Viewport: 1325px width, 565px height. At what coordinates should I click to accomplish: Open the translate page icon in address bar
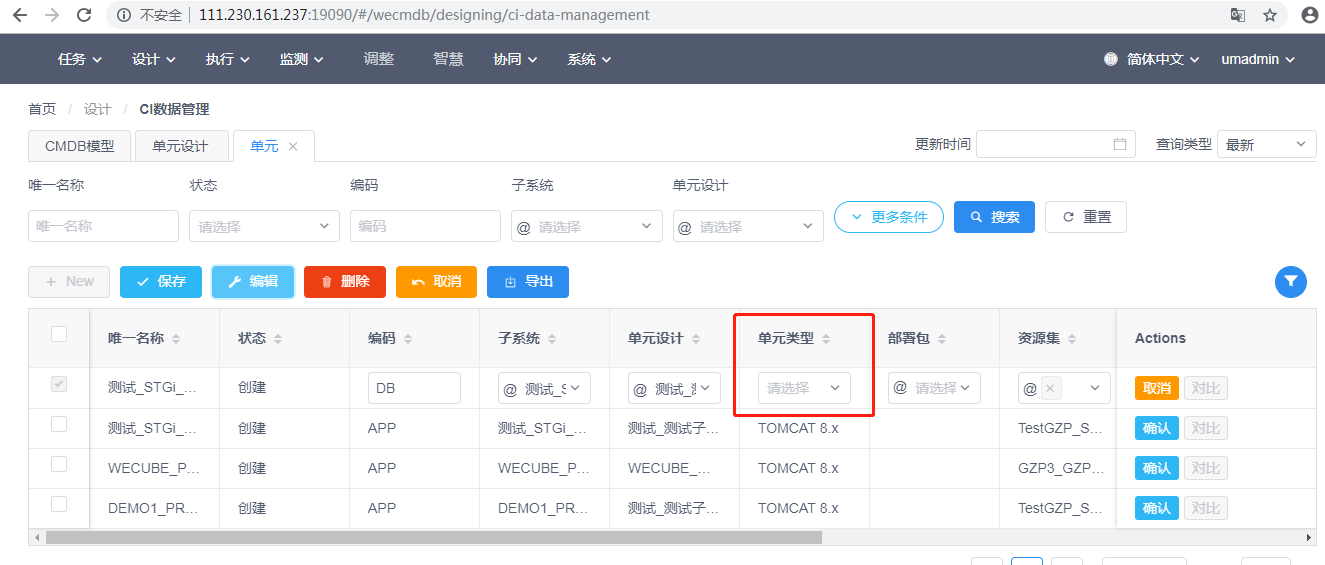click(1238, 15)
